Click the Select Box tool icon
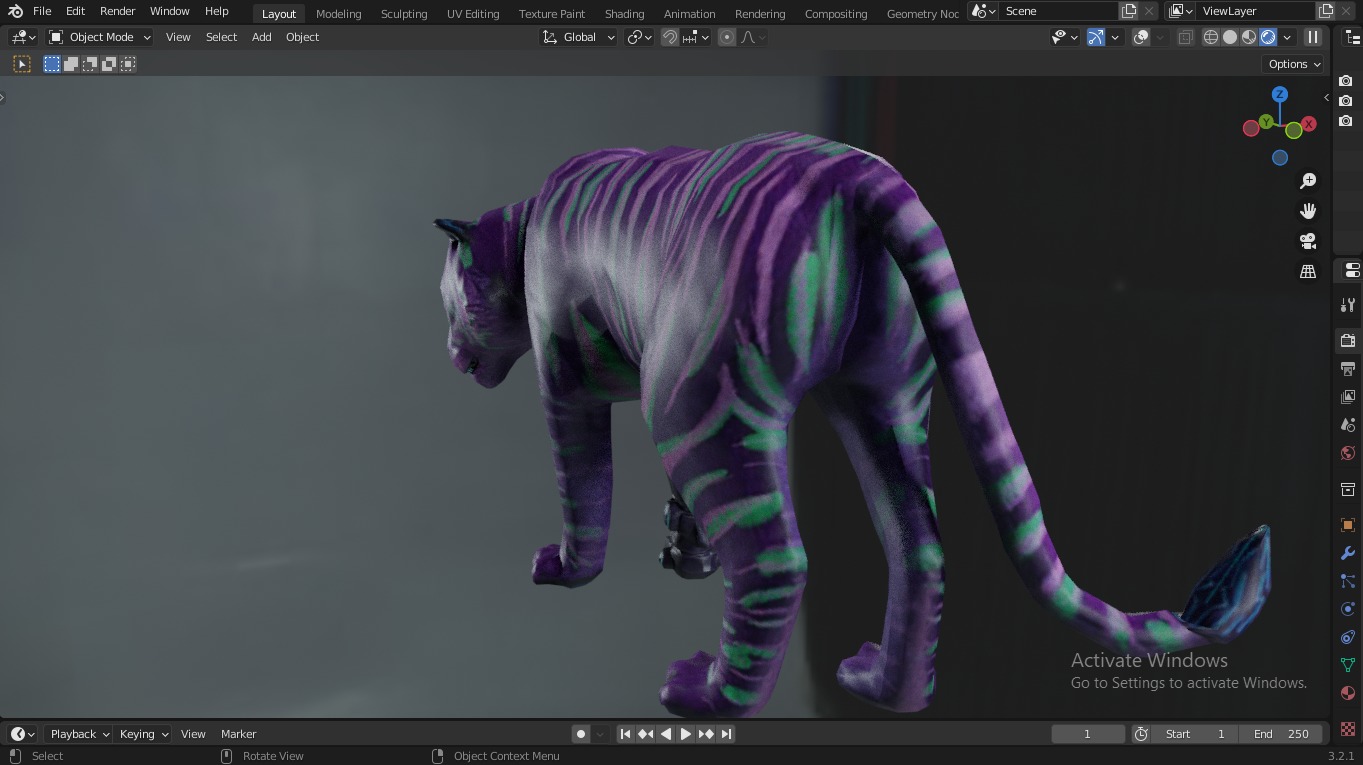This screenshot has width=1363, height=765. [22, 64]
